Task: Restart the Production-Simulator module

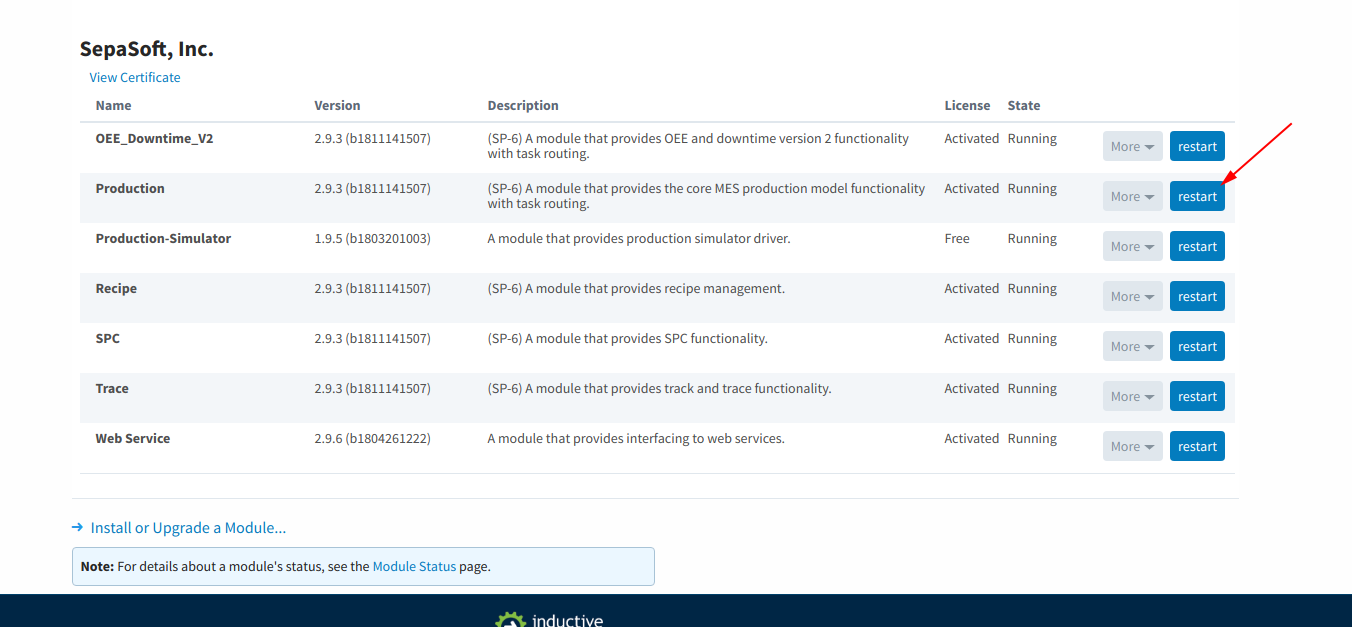Action: pos(1197,246)
